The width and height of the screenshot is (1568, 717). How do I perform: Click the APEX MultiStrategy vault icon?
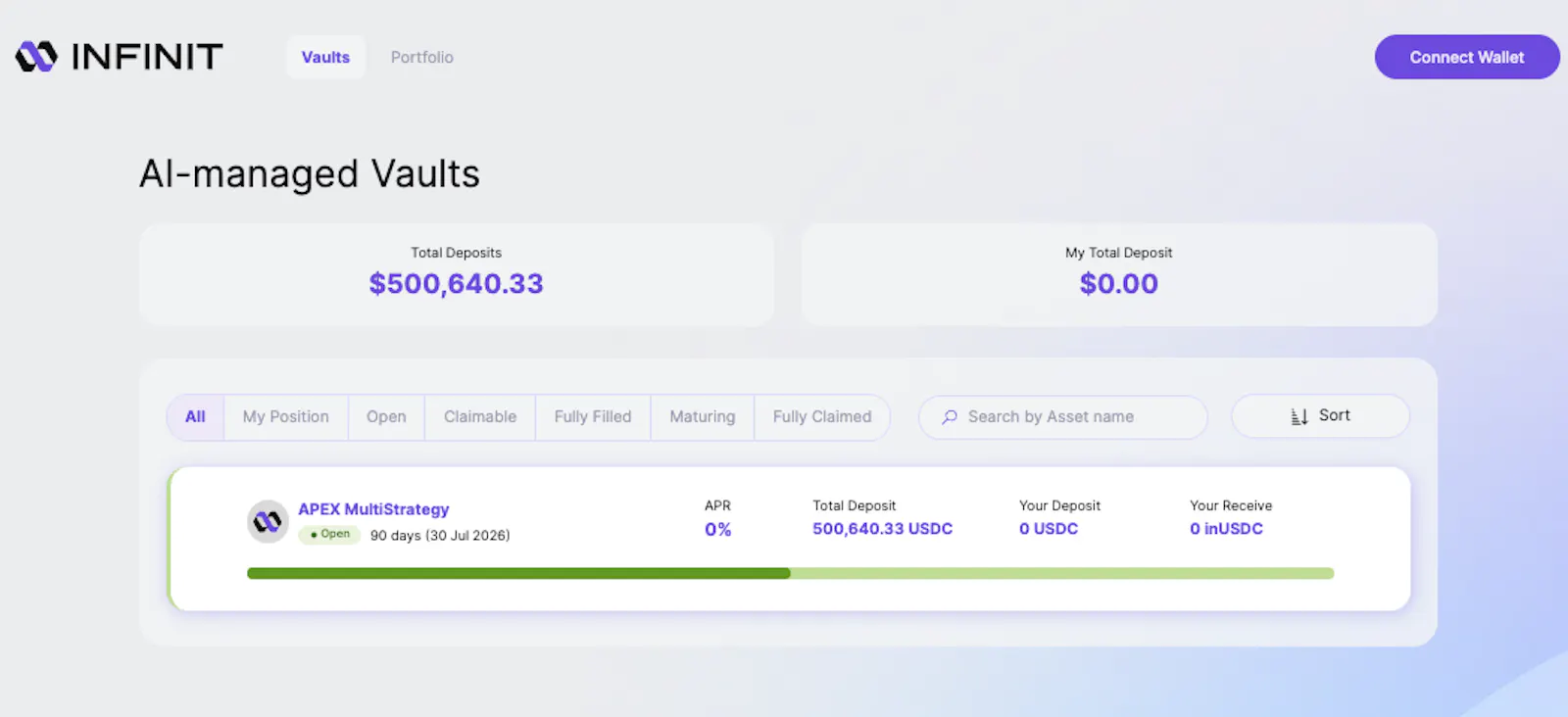268,521
